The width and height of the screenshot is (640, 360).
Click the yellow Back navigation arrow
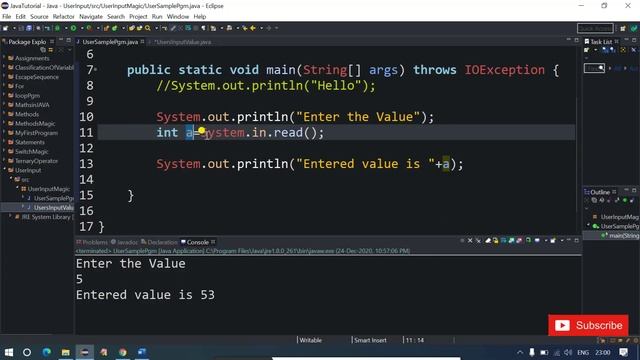click(253, 28)
